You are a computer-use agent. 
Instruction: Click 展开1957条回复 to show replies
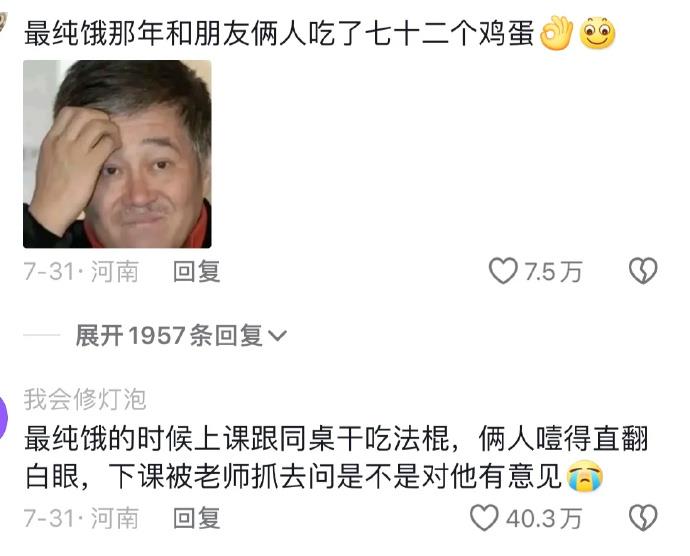[169, 335]
